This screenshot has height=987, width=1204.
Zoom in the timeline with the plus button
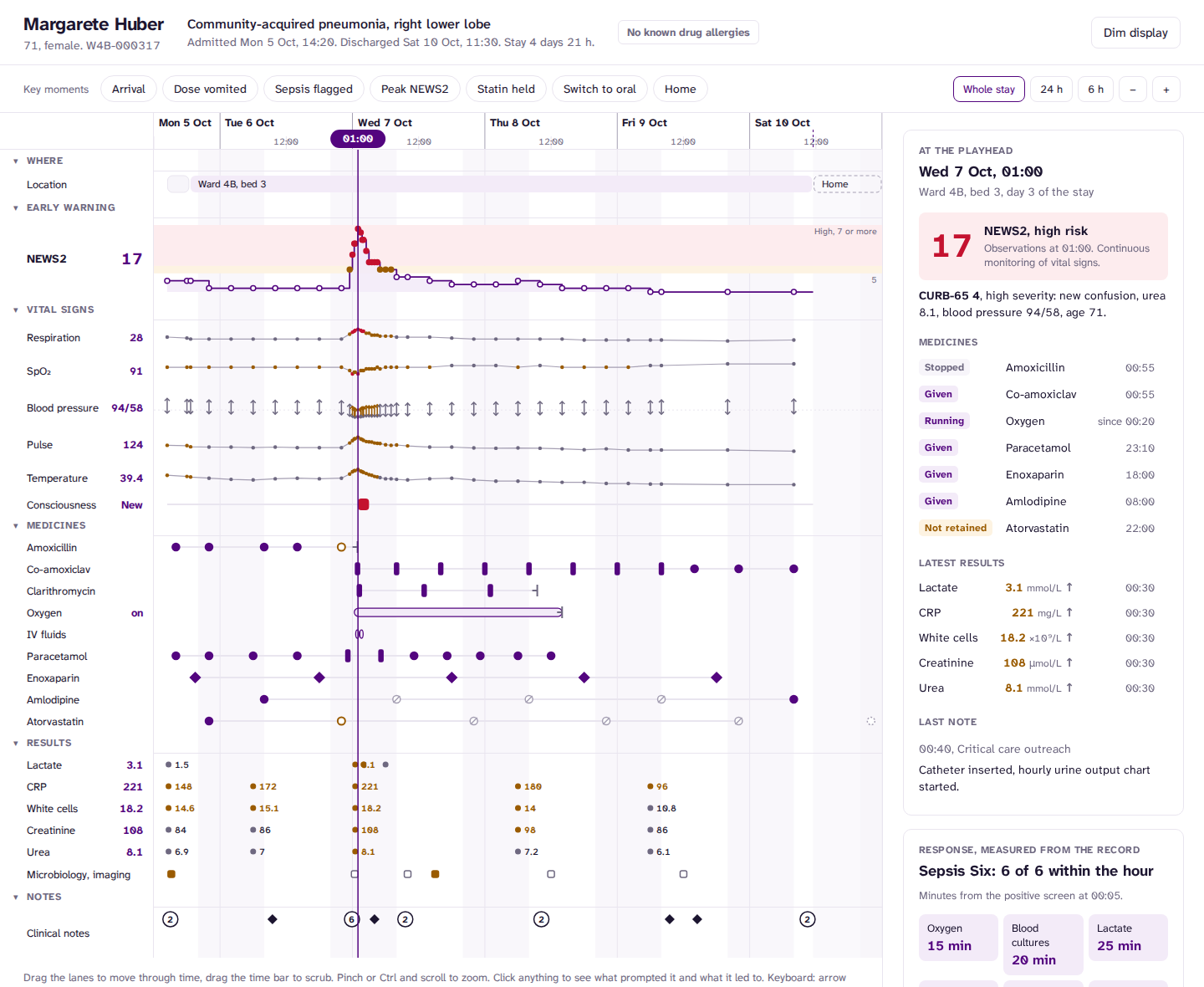click(1166, 89)
